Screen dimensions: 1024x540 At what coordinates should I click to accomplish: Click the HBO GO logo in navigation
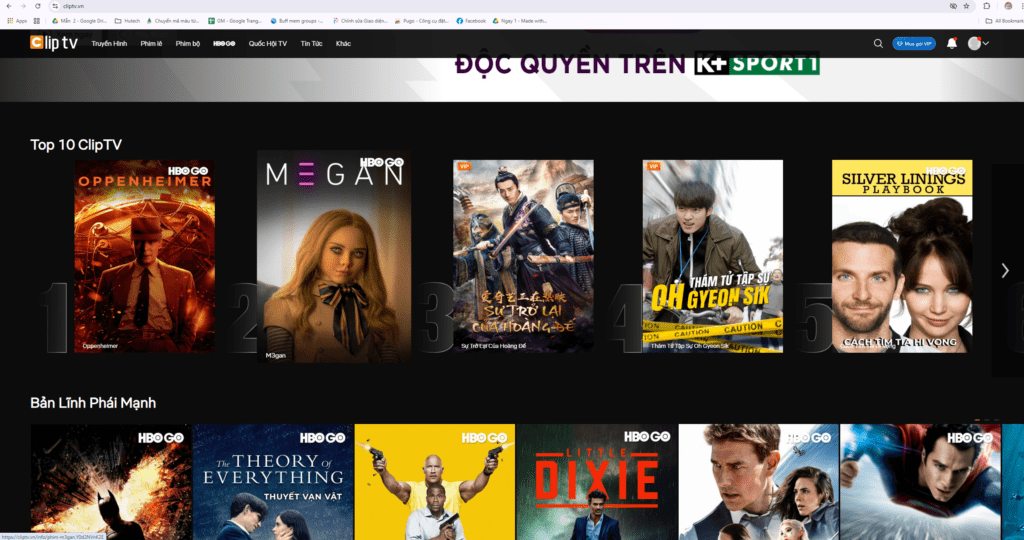(223, 44)
